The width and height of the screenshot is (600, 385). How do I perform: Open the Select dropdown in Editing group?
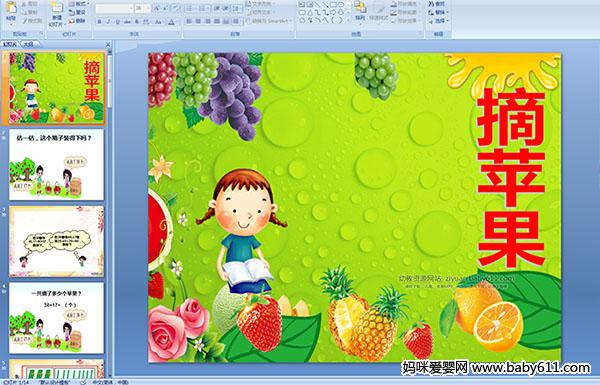tap(439, 21)
